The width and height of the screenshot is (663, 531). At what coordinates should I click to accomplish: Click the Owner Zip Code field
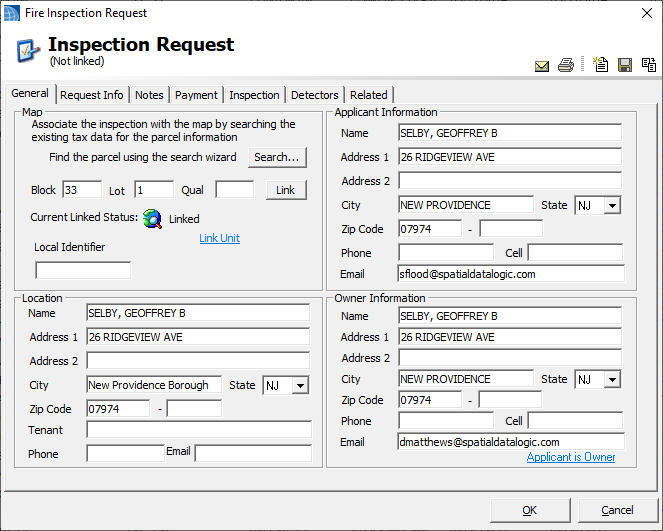click(x=430, y=400)
